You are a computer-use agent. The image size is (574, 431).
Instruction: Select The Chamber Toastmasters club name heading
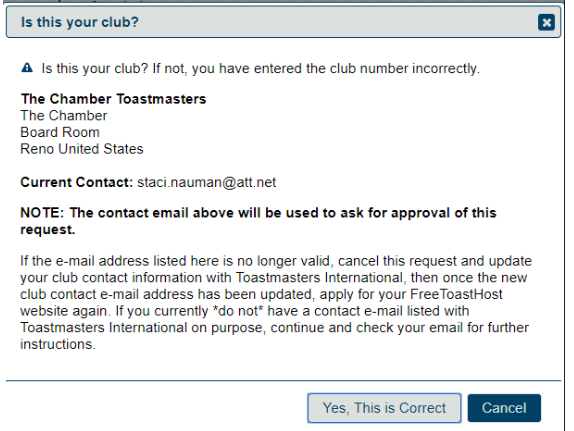point(113,99)
